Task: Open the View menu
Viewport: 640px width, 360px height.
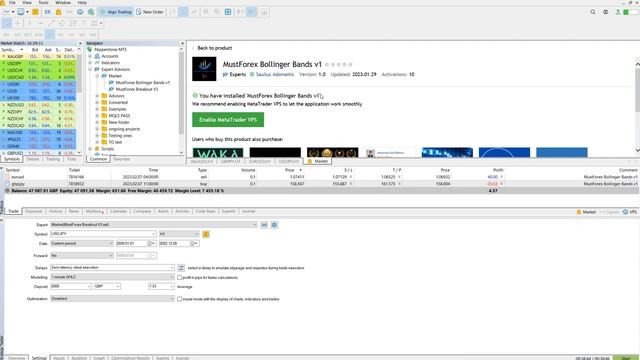Action: click(27, 2)
